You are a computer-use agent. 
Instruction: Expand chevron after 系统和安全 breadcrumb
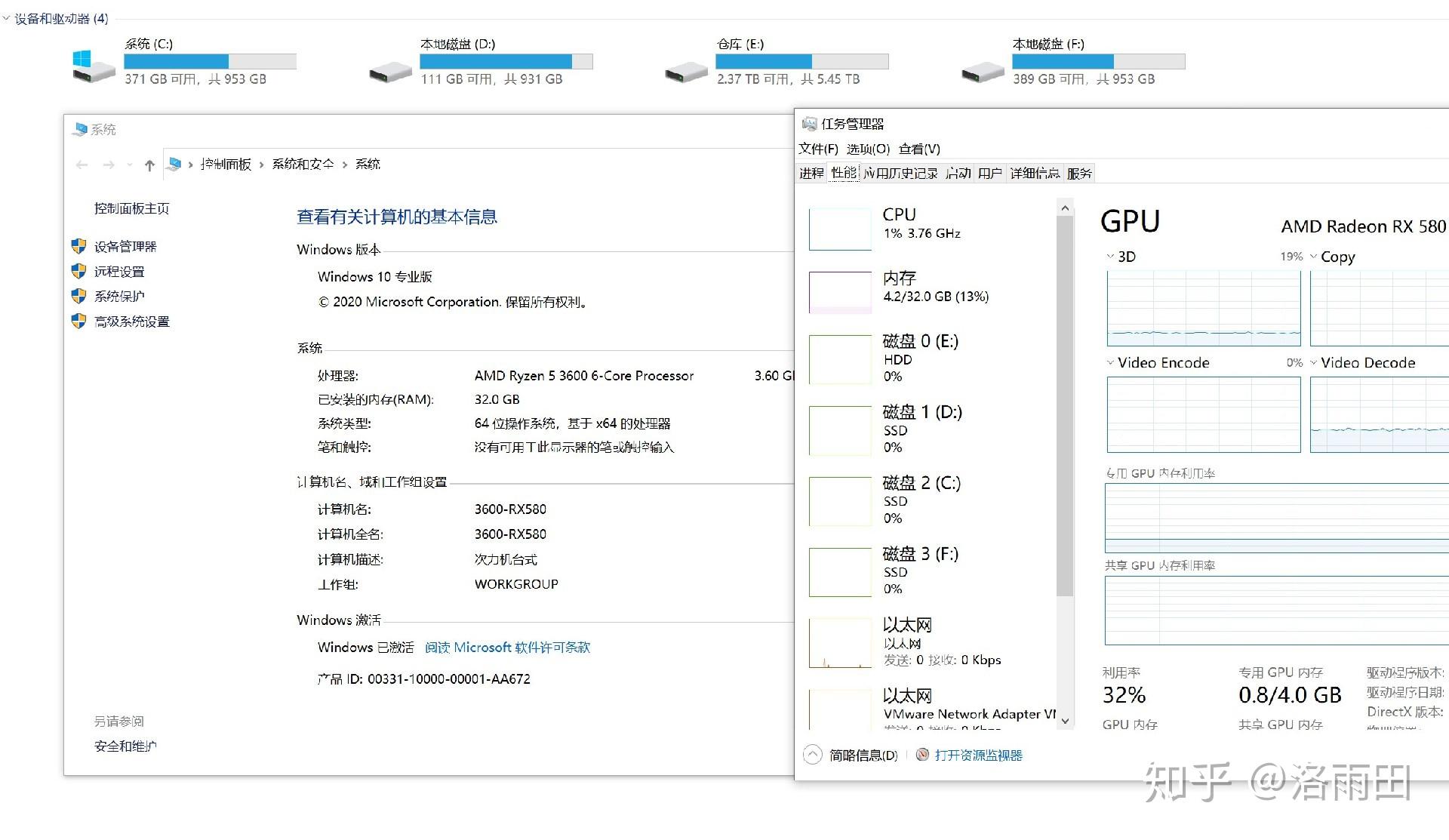[344, 165]
